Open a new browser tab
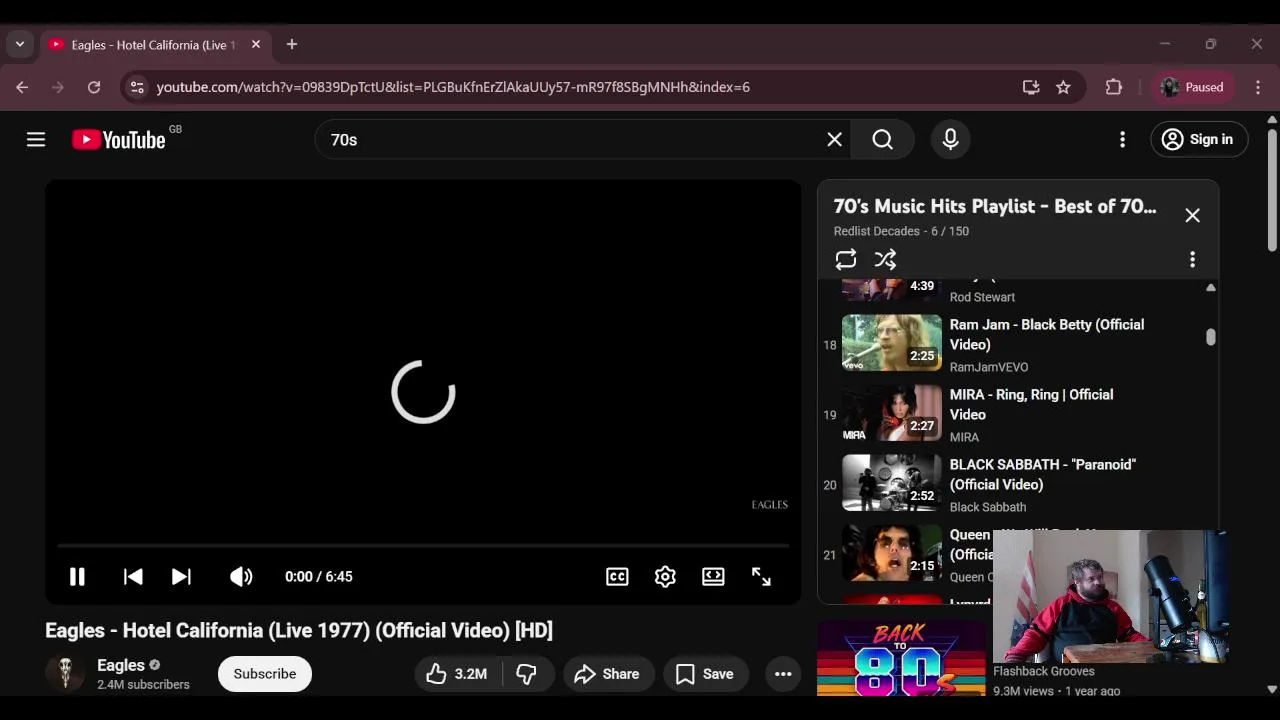Viewport: 1280px width, 720px height. [292, 45]
